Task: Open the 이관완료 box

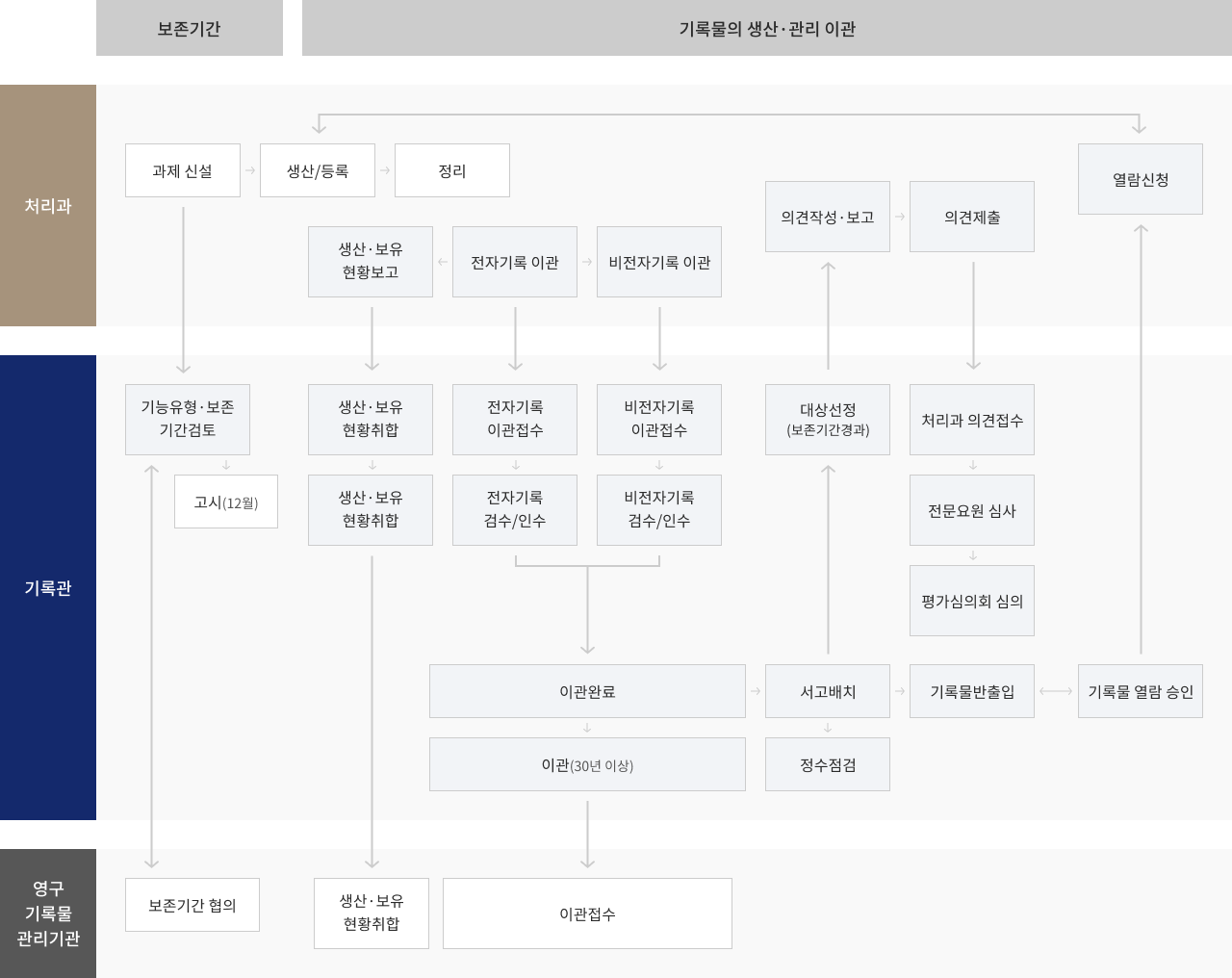Action: point(587,690)
